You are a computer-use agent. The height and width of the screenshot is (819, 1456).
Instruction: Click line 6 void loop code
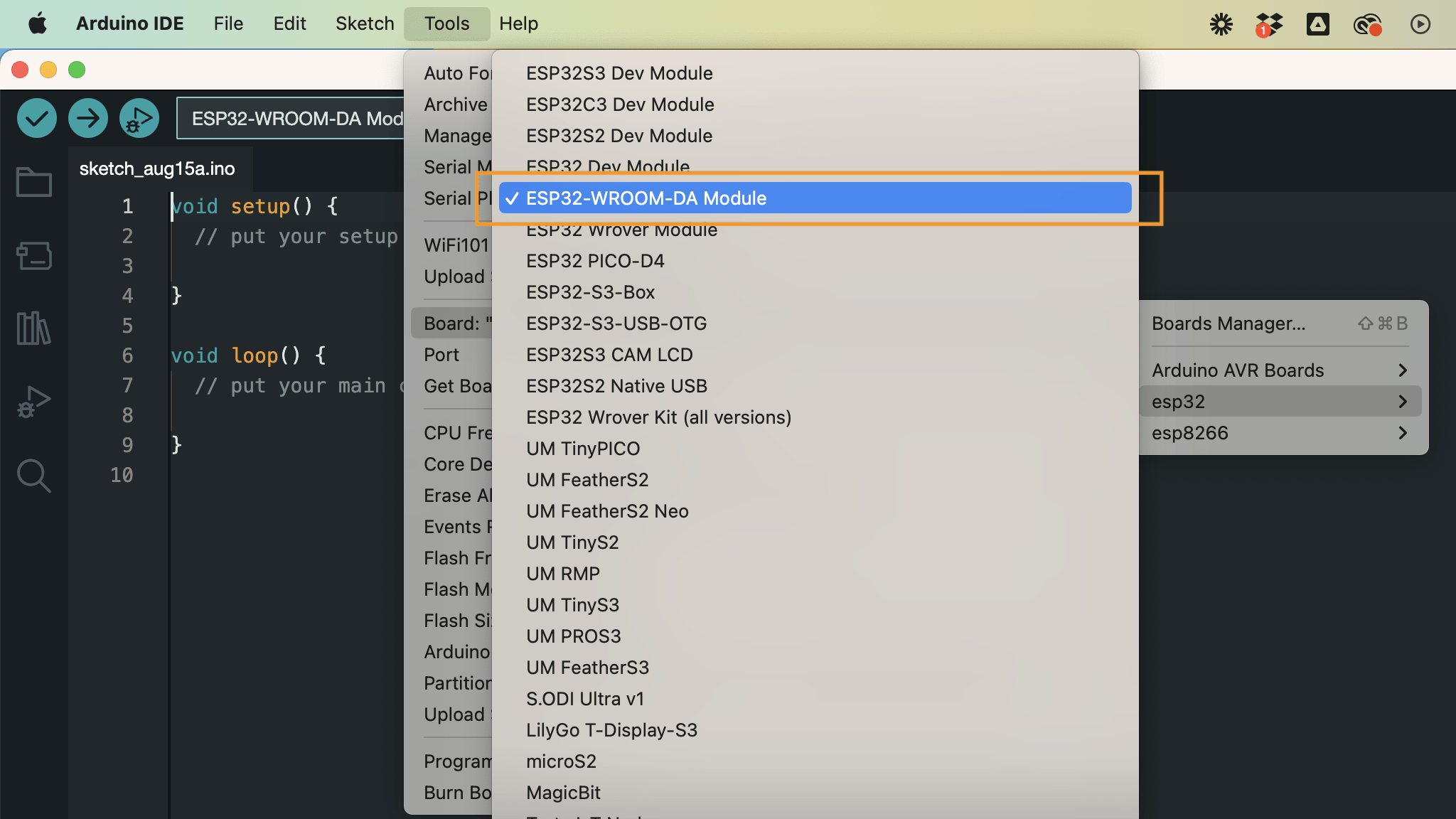point(249,355)
